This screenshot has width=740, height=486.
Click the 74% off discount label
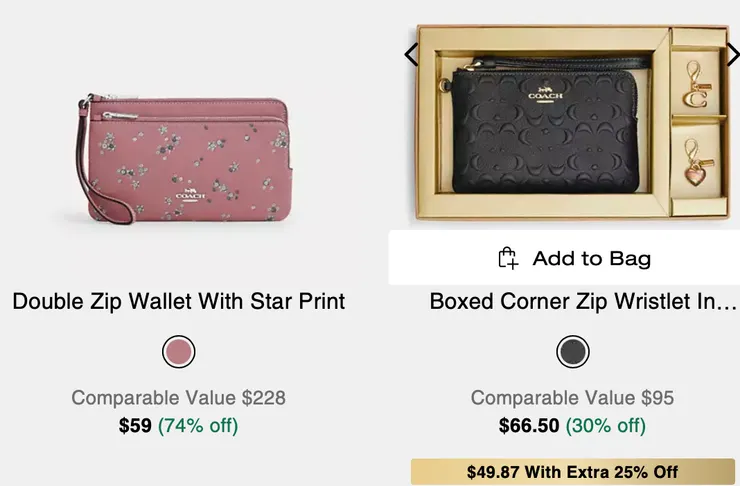198,426
